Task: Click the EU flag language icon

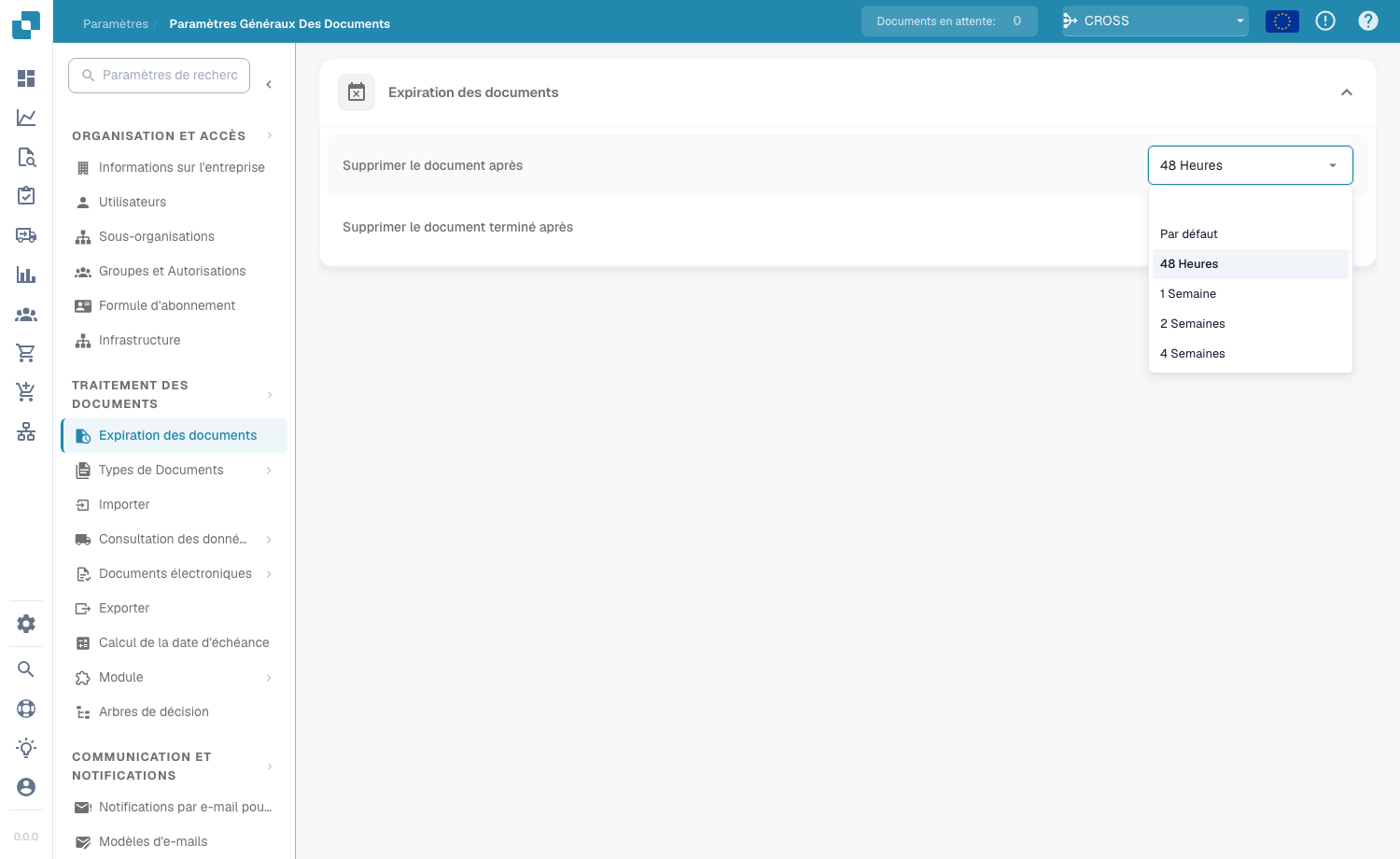Action: coord(1282,21)
